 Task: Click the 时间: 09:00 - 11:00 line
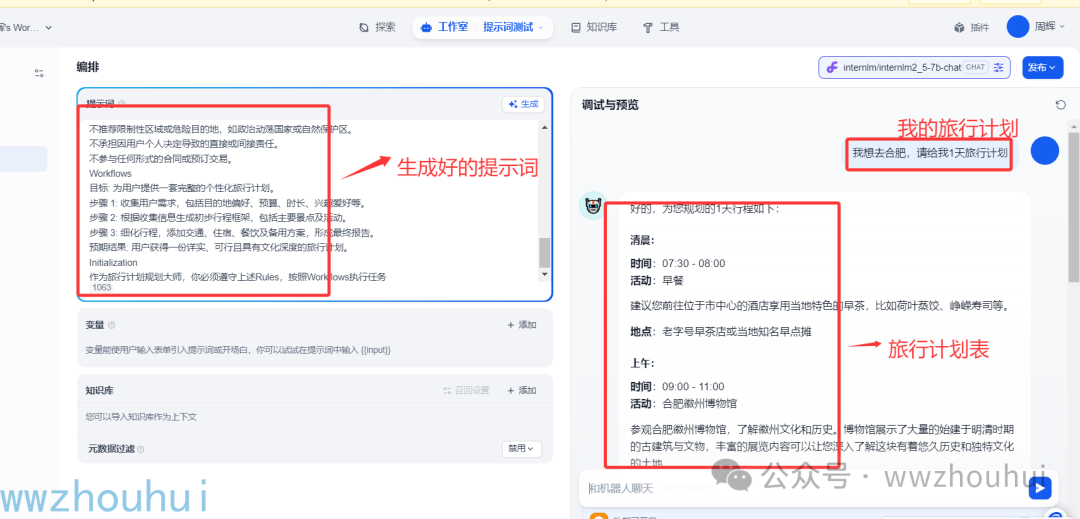[677, 386]
